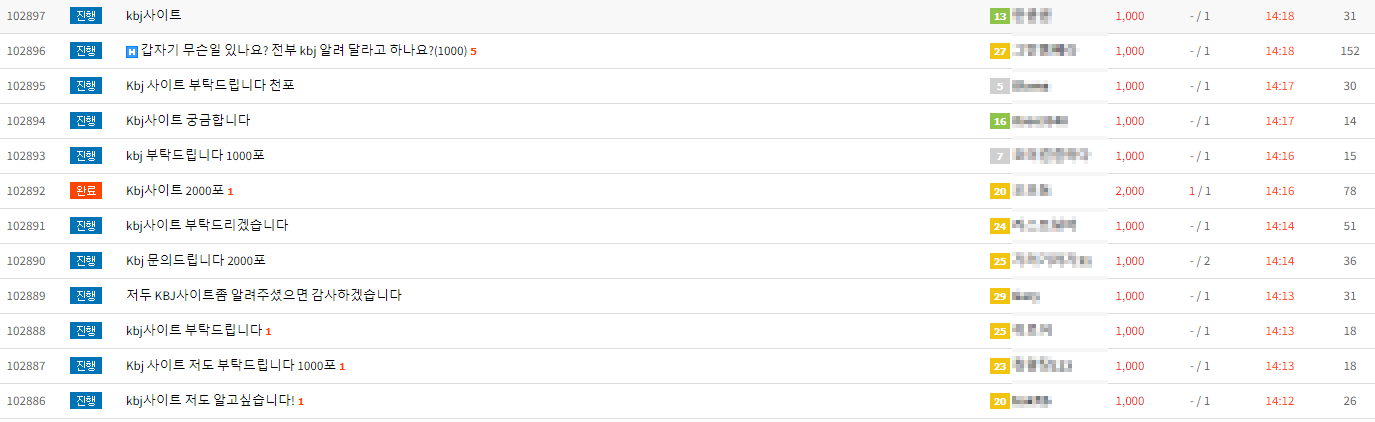Click the yellow level 24 badge
This screenshot has height=422, width=1375.
click(x=999, y=226)
